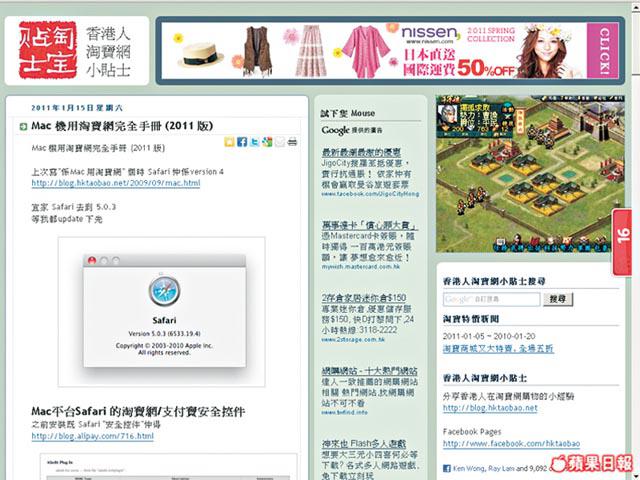This screenshot has width=640, height=480.
Task: Click the mywish.mastercard.com.hk ad URL
Action: 360,267
